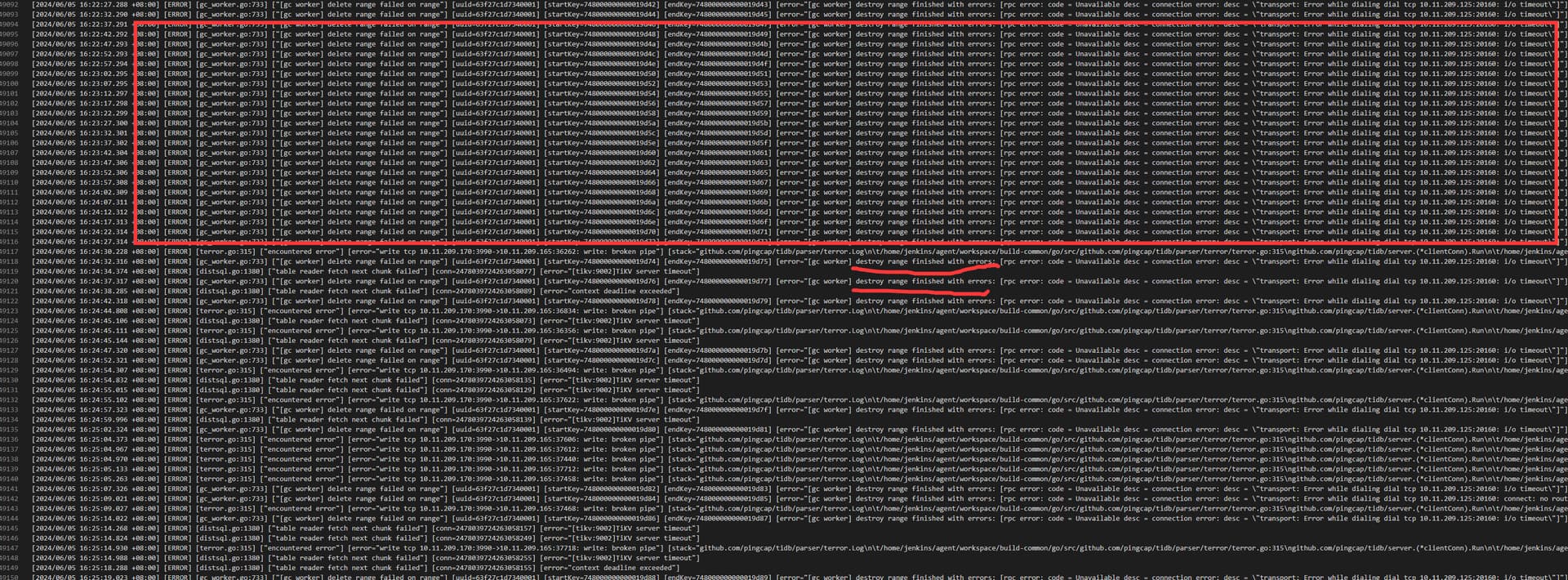Click timestamp 16:24:45.106 in the log
This screenshot has height=580, width=1568.
[104, 321]
